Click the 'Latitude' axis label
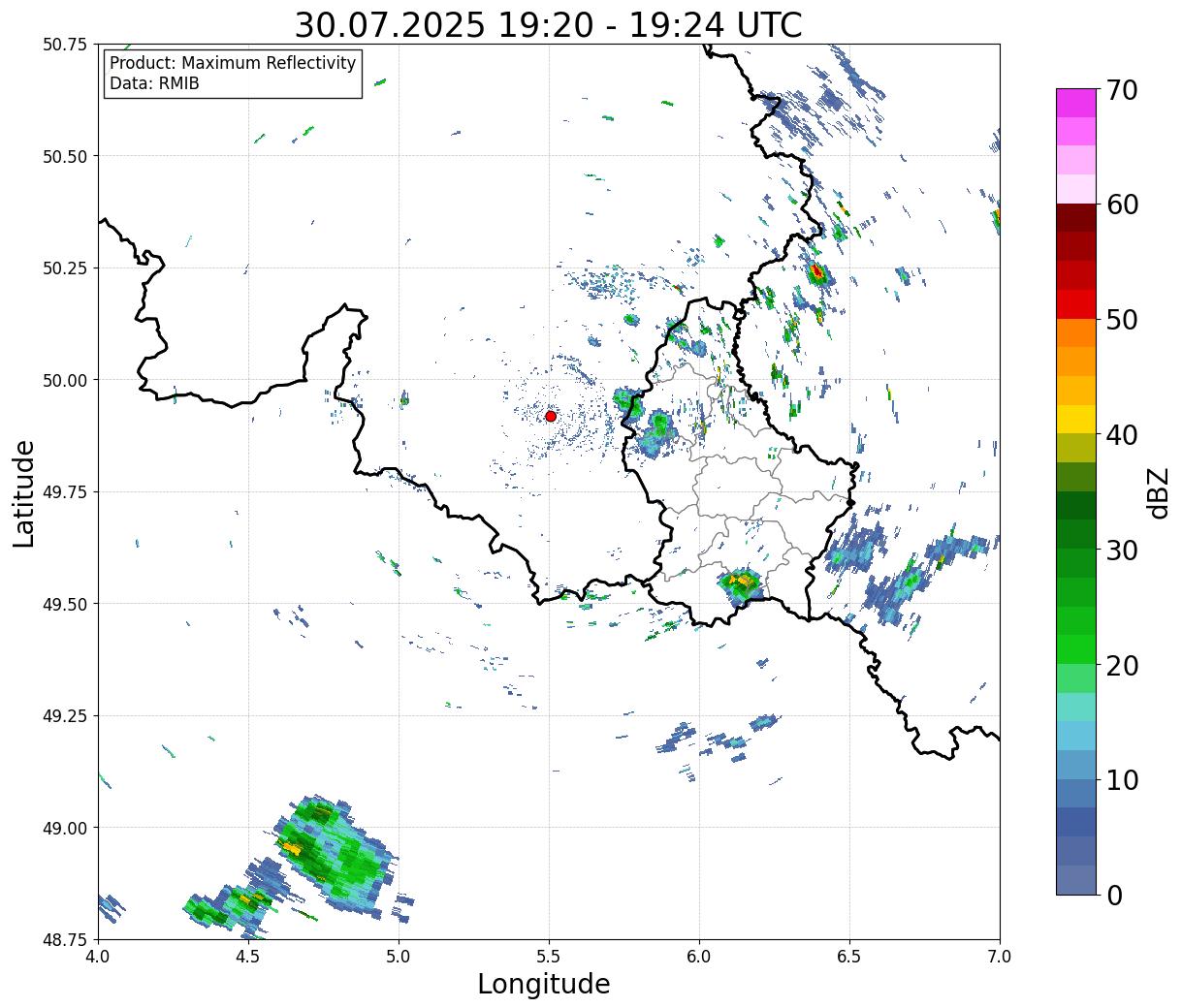1182x1008 pixels. coord(24,493)
